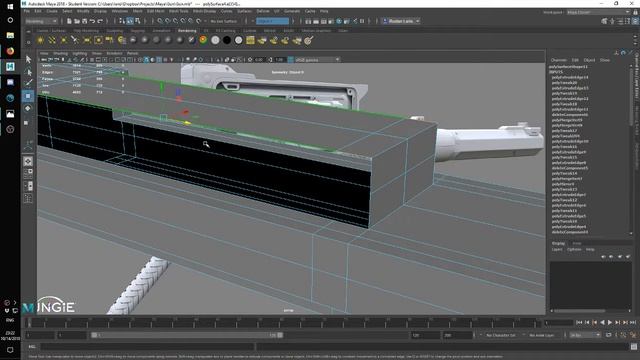Click the Undo arrow icon

(92, 21)
